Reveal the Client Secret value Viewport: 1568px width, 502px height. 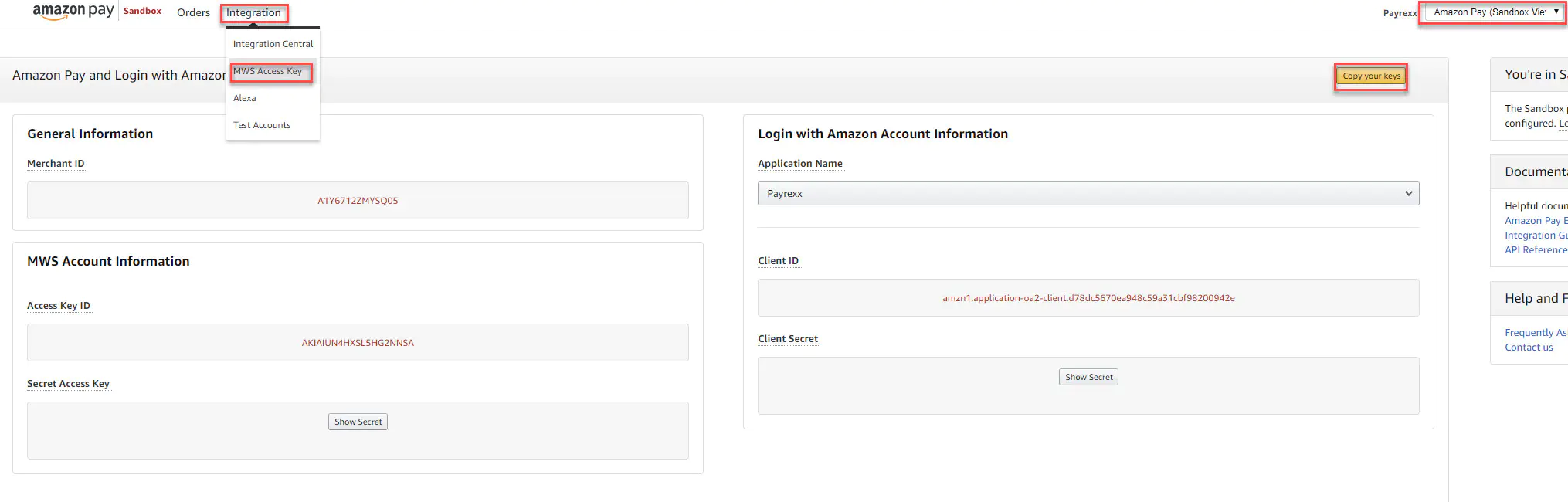(1088, 377)
